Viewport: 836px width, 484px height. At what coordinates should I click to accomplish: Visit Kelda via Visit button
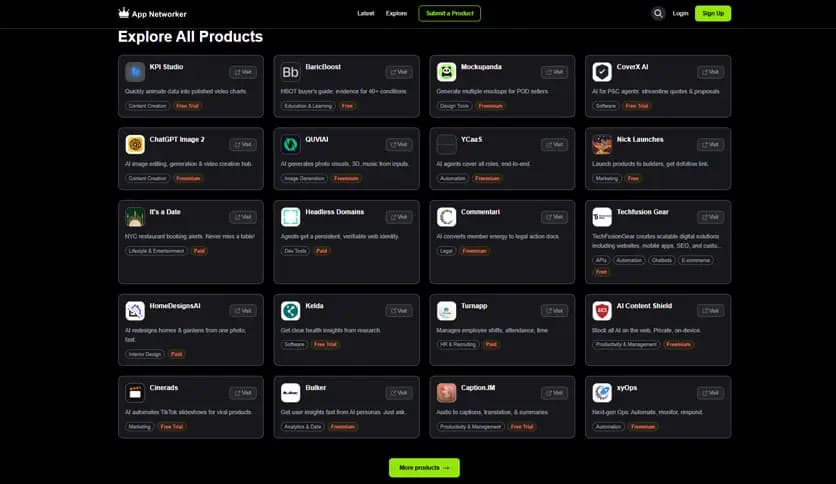point(399,311)
